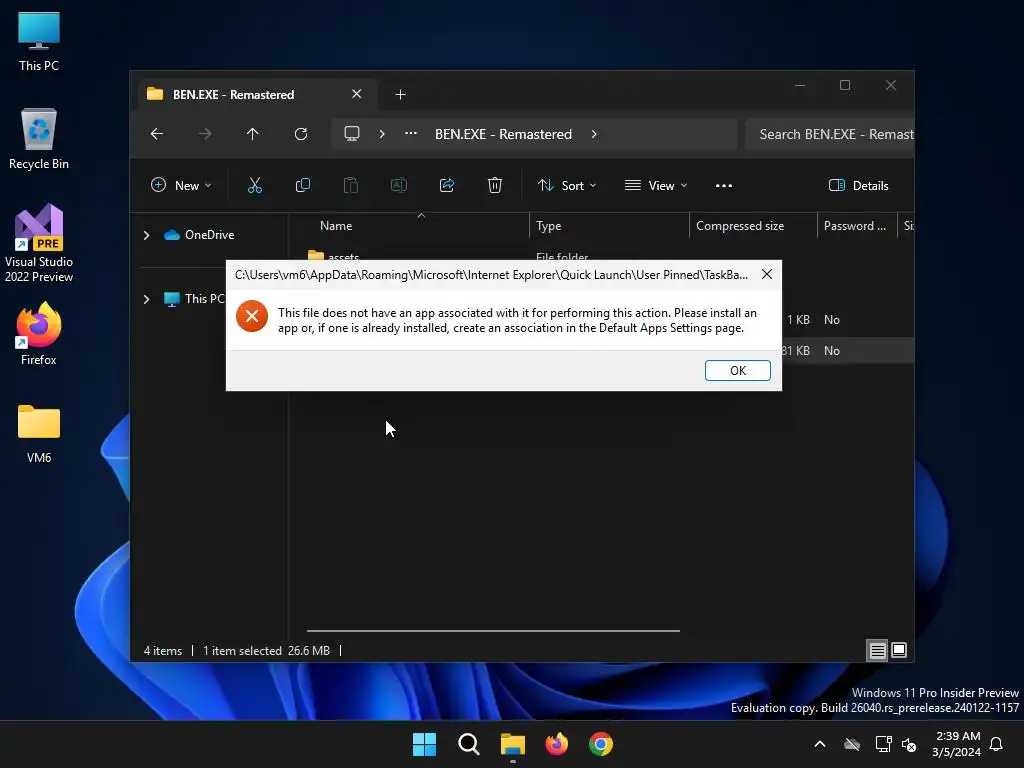1024x768 pixels.
Task: Go up one folder level
Action: tap(253, 134)
